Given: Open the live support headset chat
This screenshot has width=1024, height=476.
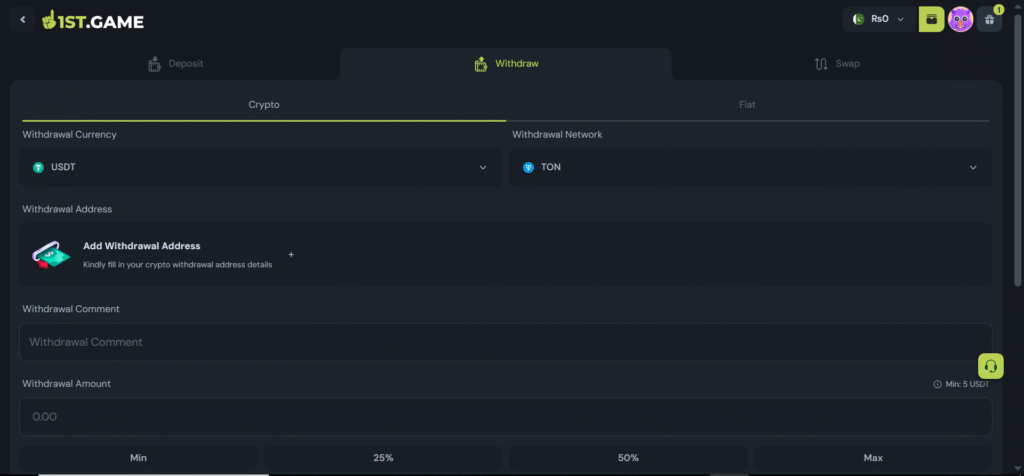Looking at the screenshot, I should (x=990, y=366).
